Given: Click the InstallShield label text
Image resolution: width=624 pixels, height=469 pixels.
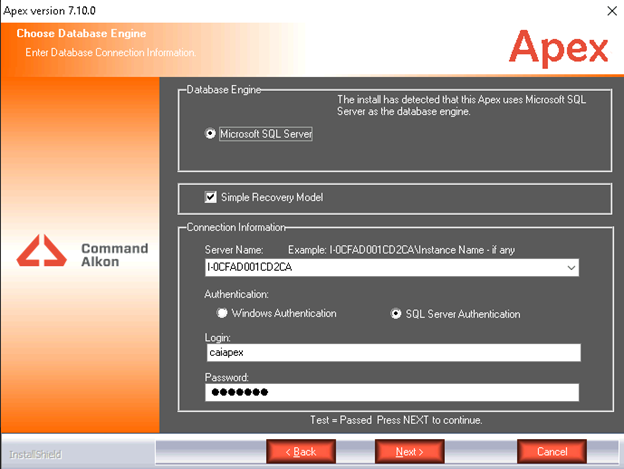Looking at the screenshot, I should click(x=35, y=454).
